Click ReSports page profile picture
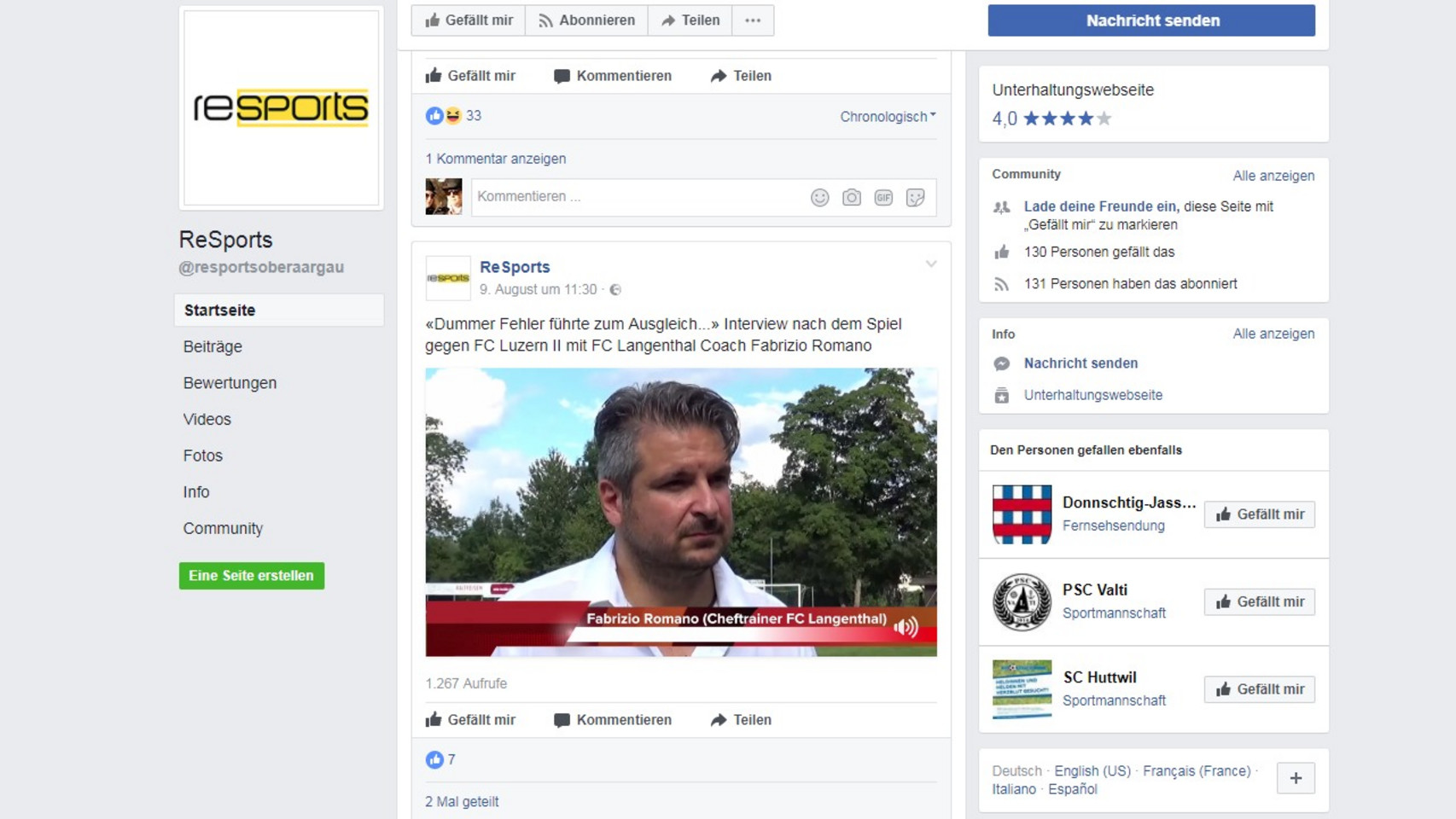The width and height of the screenshot is (1456, 819). [281, 107]
